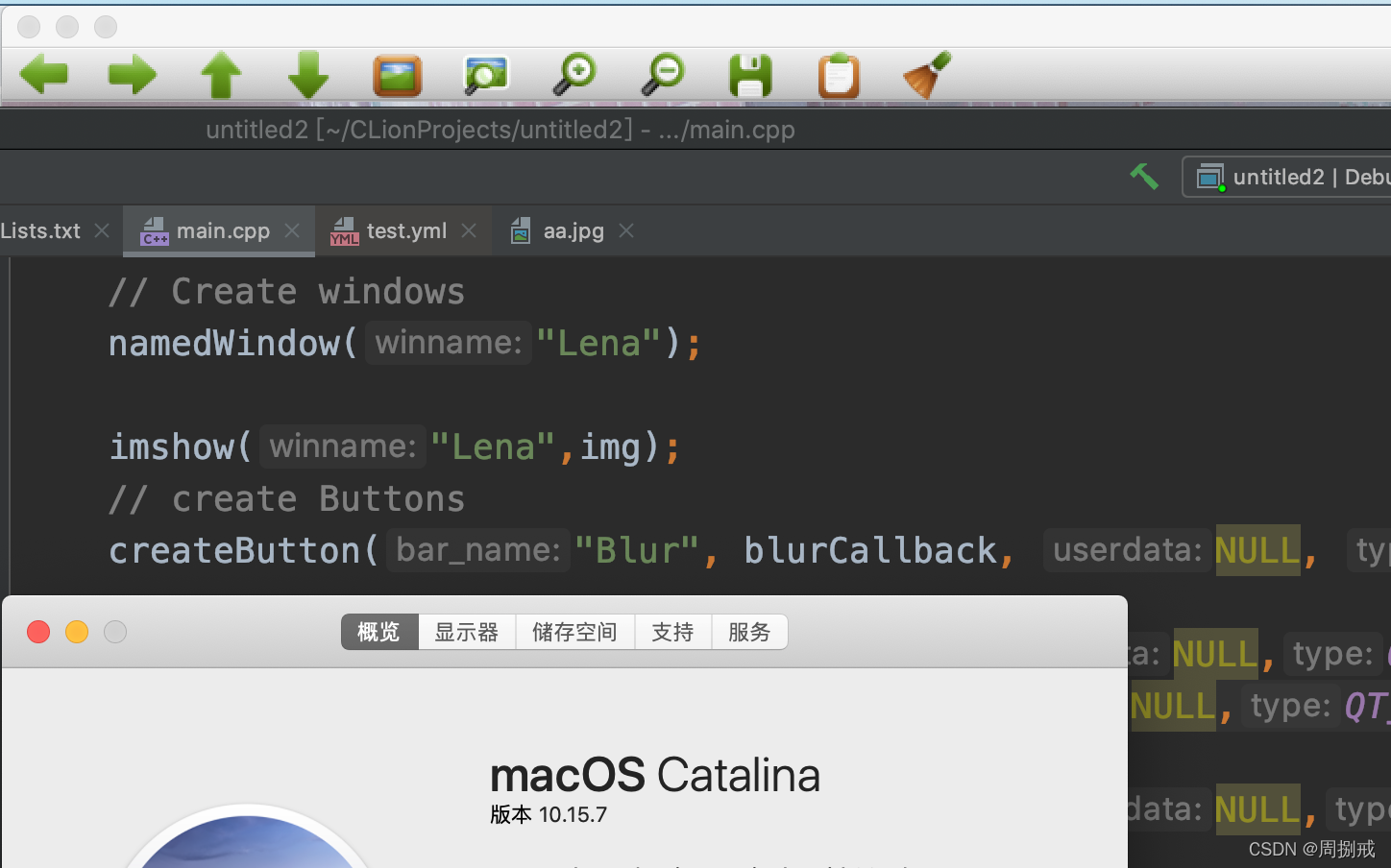
Task: Click the broom toolbar icon
Action: (x=927, y=75)
